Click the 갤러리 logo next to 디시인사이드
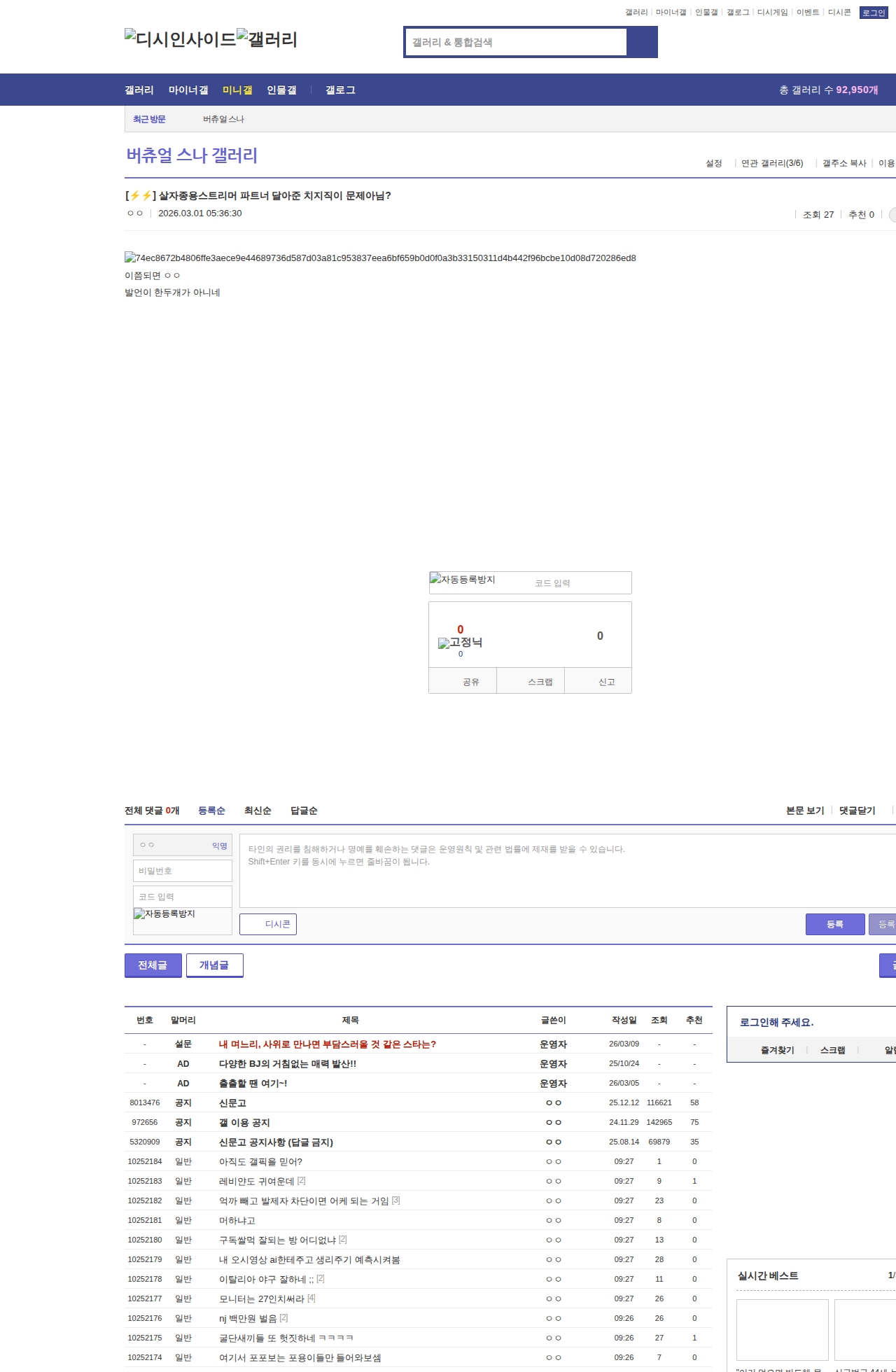The height and width of the screenshot is (1372, 896). pos(267,39)
